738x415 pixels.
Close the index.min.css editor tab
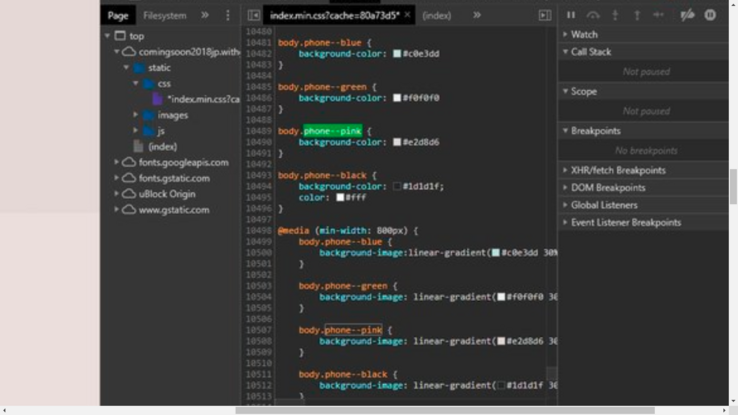click(408, 15)
